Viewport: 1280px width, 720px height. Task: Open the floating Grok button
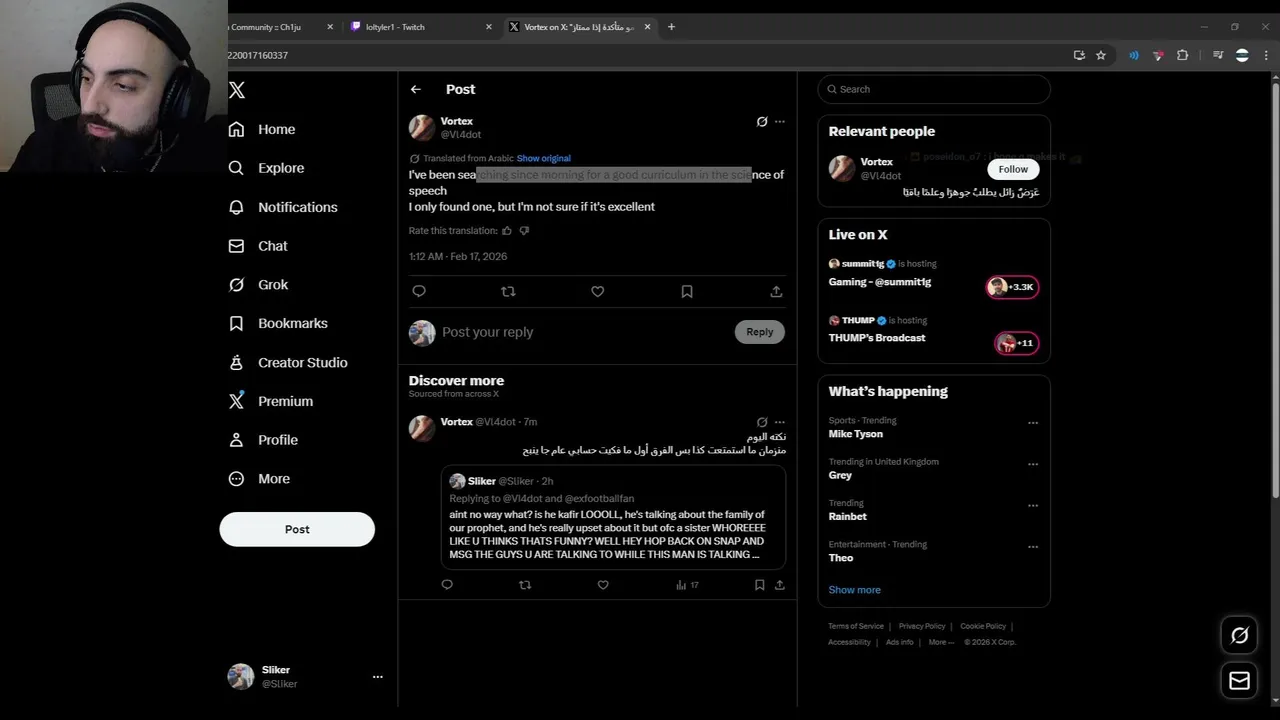[1239, 635]
